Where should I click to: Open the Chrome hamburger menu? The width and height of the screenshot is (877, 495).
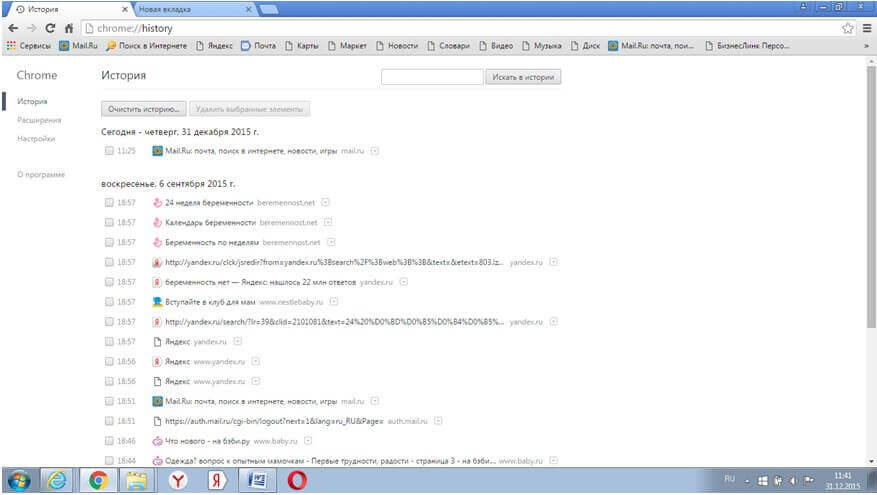[x=866, y=28]
